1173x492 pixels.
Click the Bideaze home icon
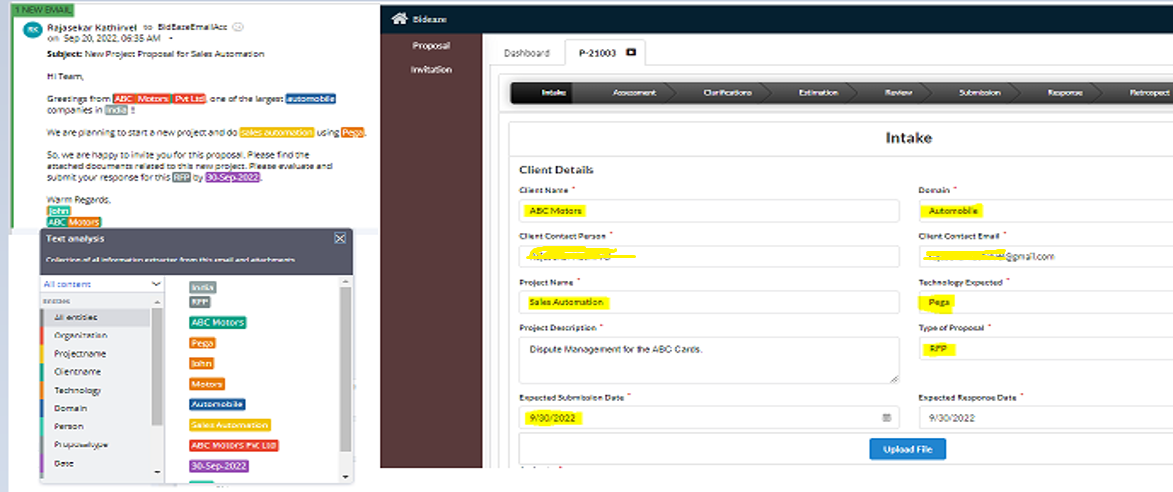[399, 19]
